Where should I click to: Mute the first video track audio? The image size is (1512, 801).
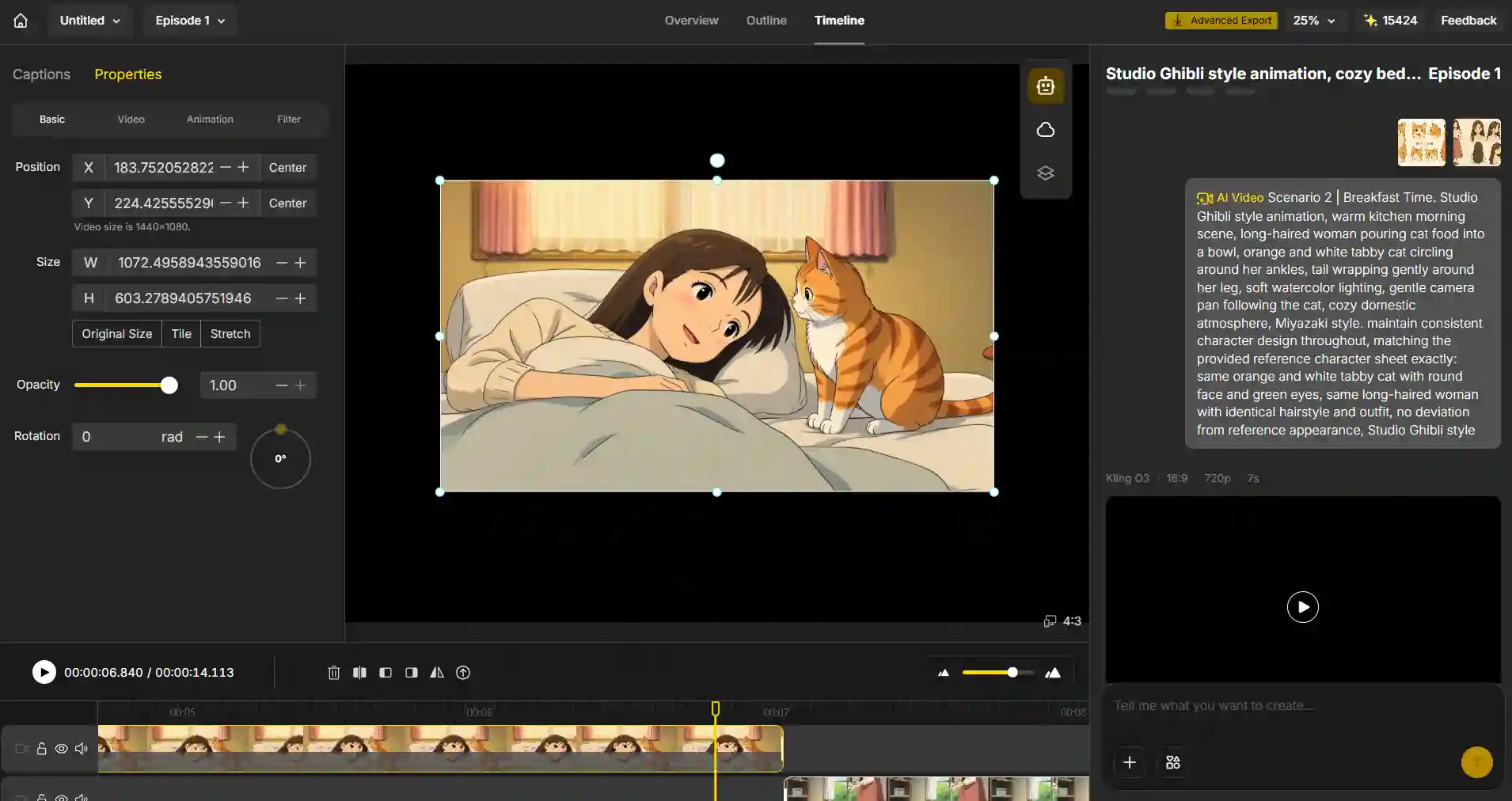pos(81,748)
